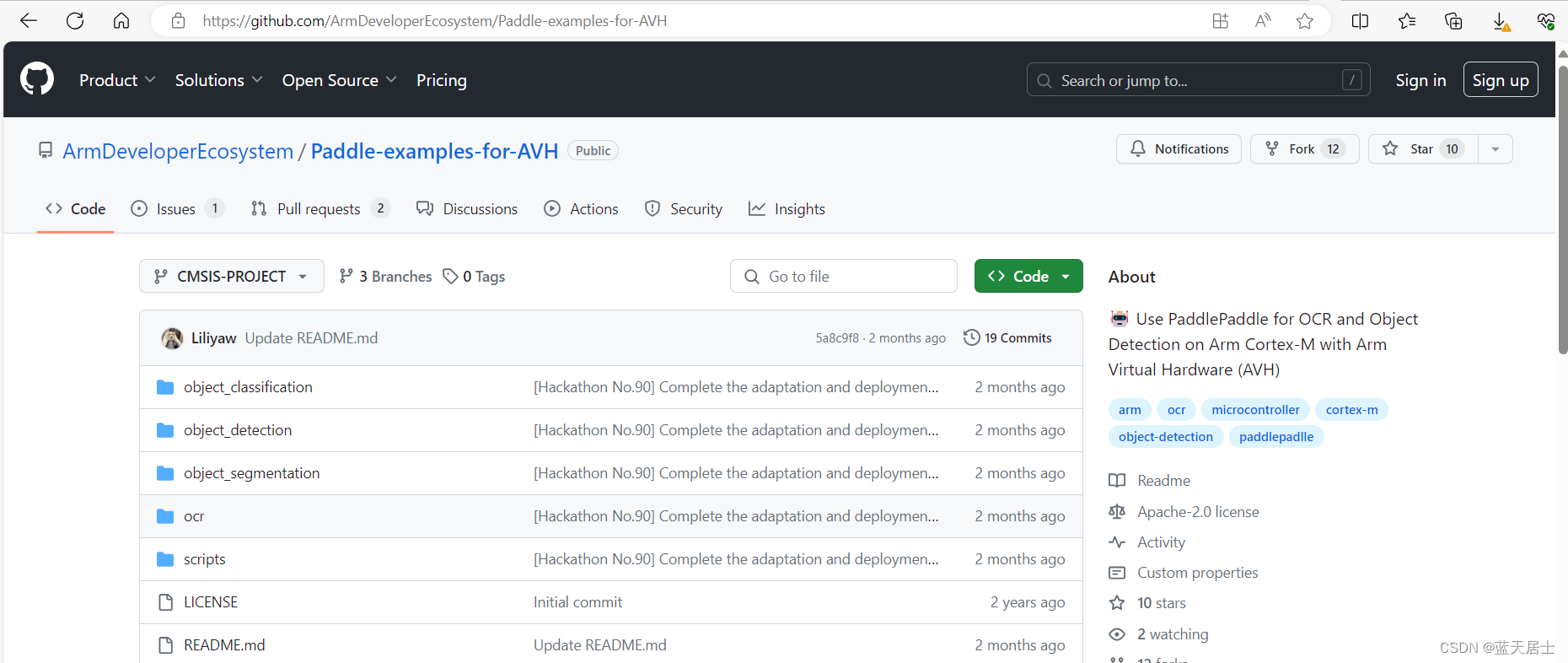Screen dimensions: 1568x663
Task: Open browser home page icon
Action: [x=121, y=21]
